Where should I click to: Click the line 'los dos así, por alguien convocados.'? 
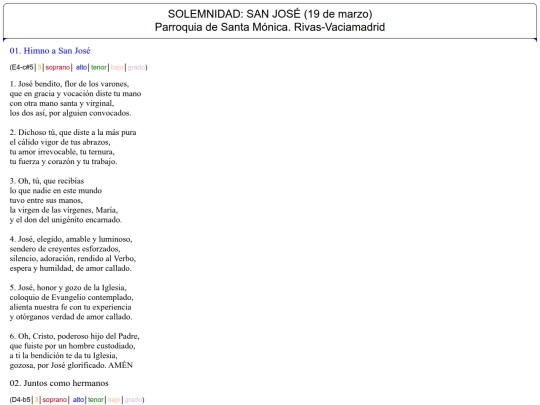coord(71,113)
